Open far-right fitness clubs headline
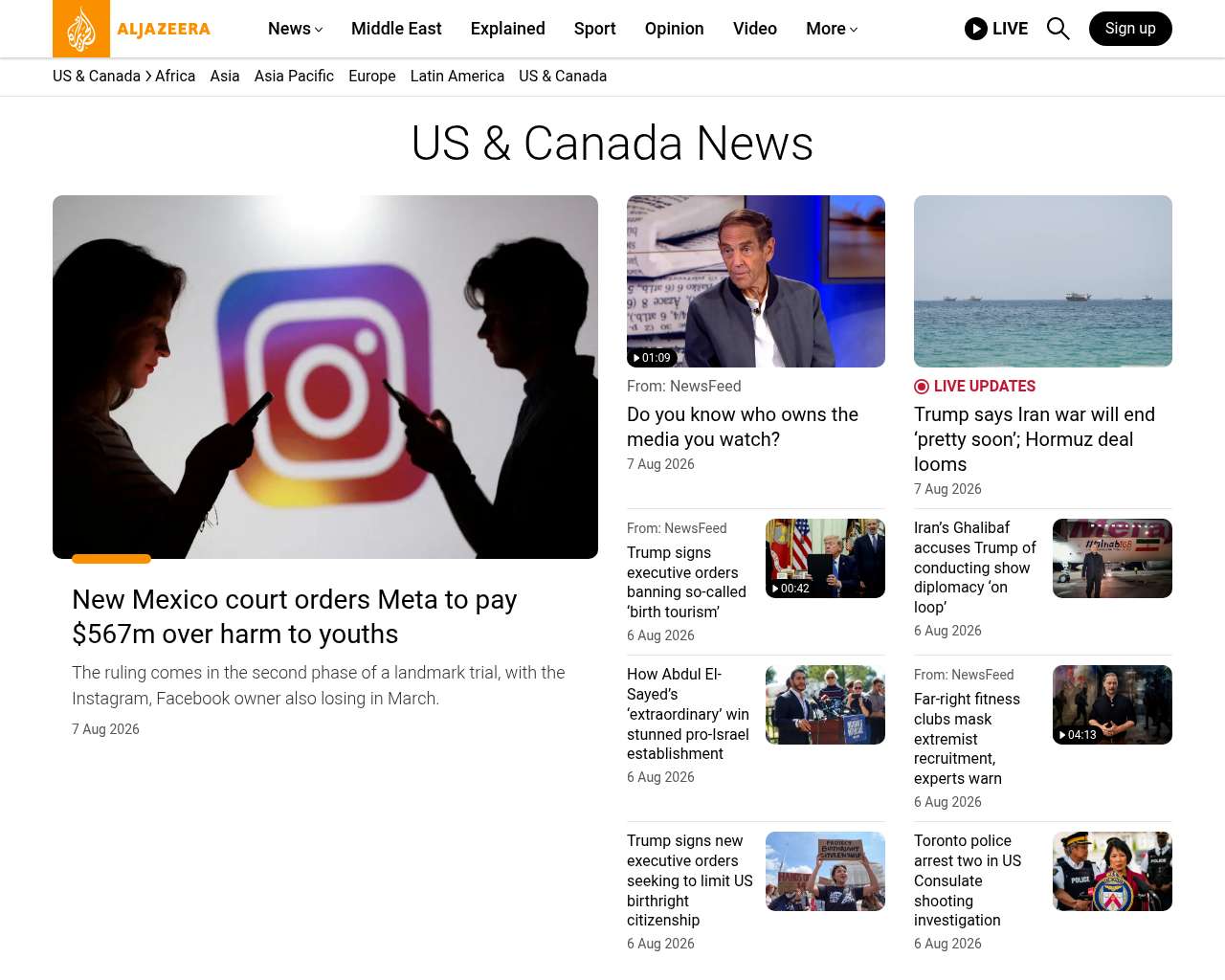This screenshot has height=980, width=1225. 967,739
